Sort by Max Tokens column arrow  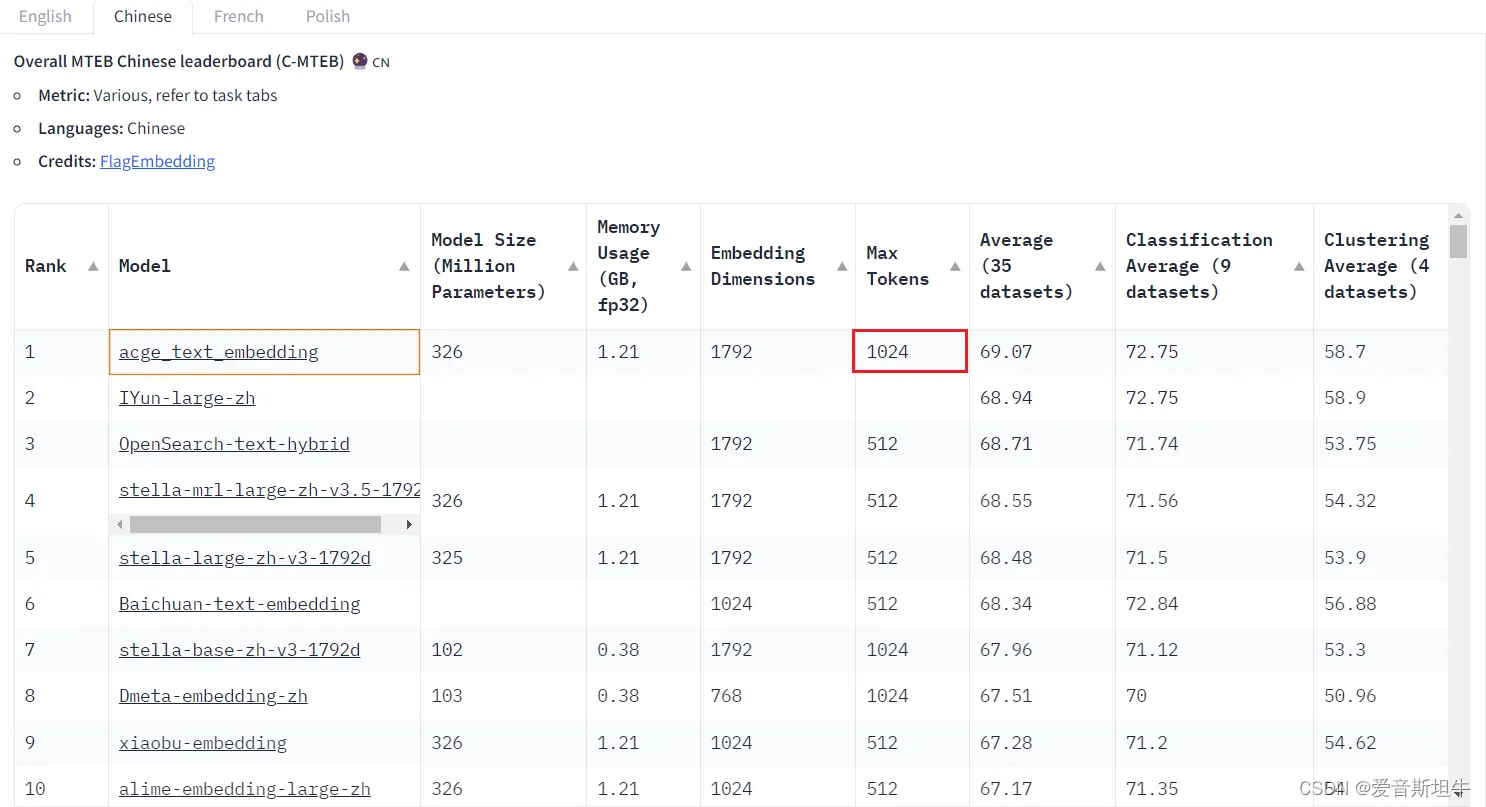click(955, 266)
